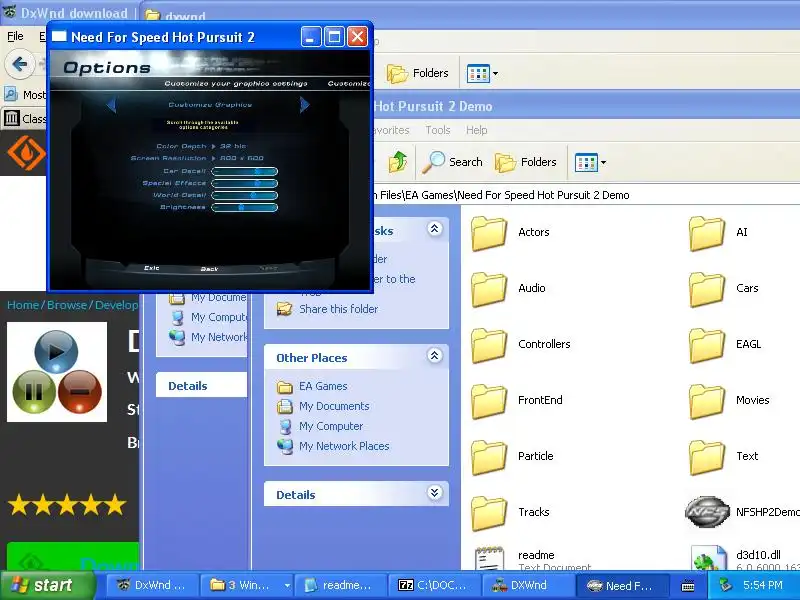Click left arrow for previous options category
Screen dimensions: 800x600
(x=111, y=105)
